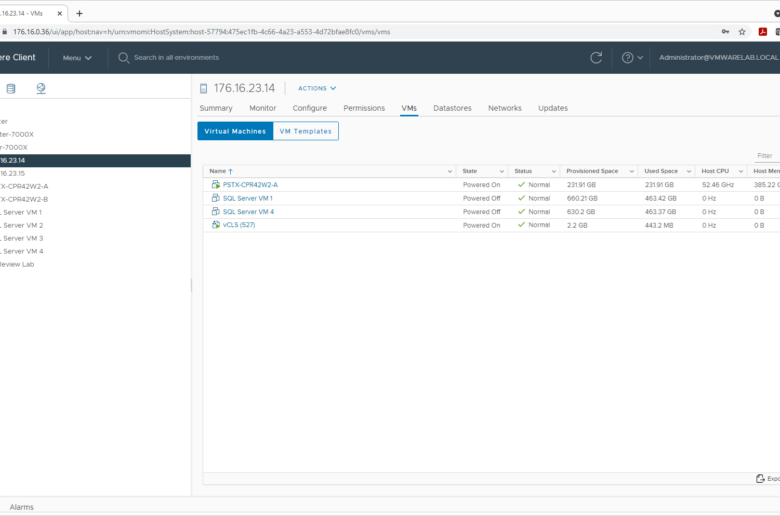This screenshot has height=516, width=780.
Task: Switch to the Permissions tab
Action: tap(364, 108)
